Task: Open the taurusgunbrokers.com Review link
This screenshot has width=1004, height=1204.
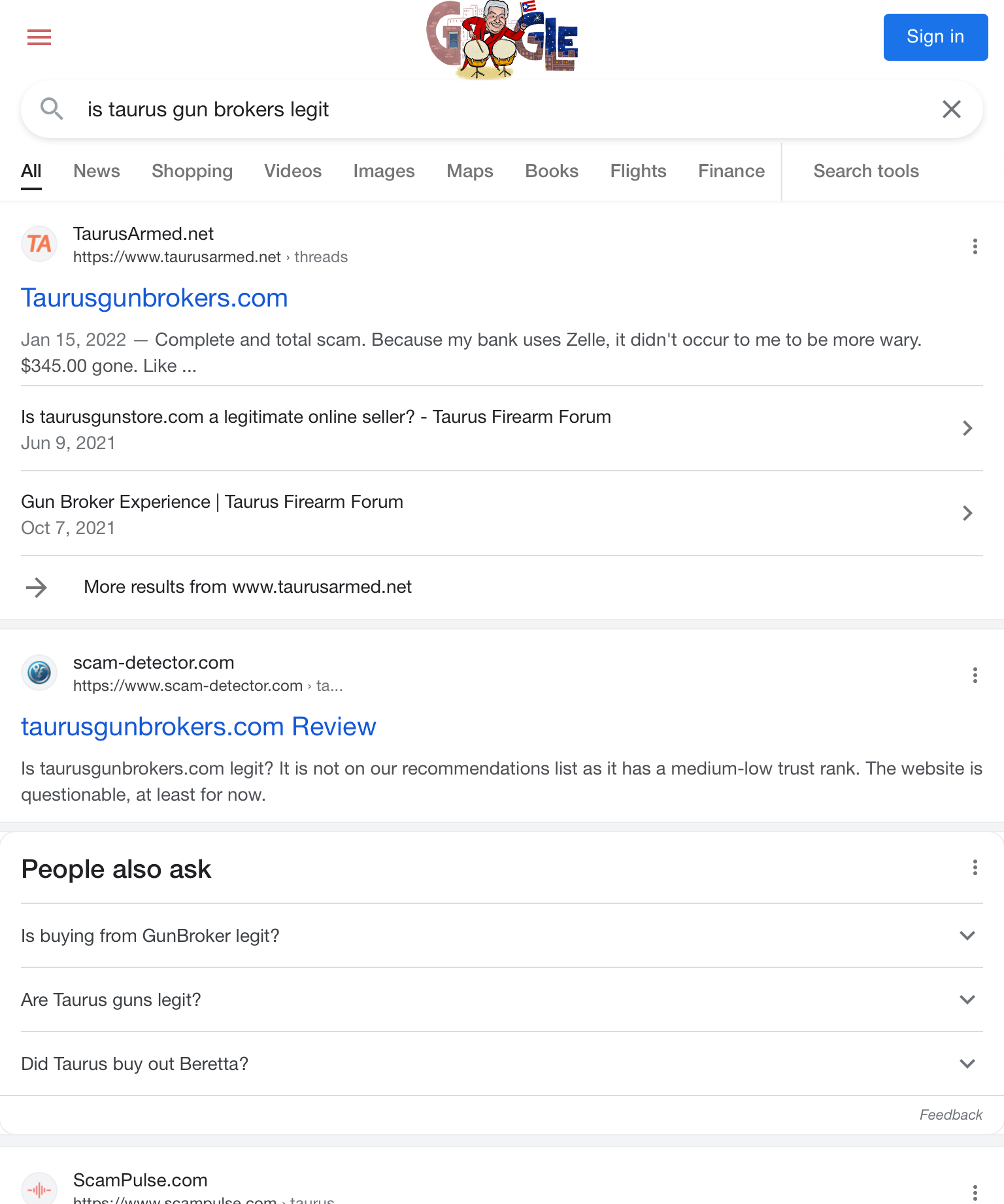Action: click(x=199, y=727)
